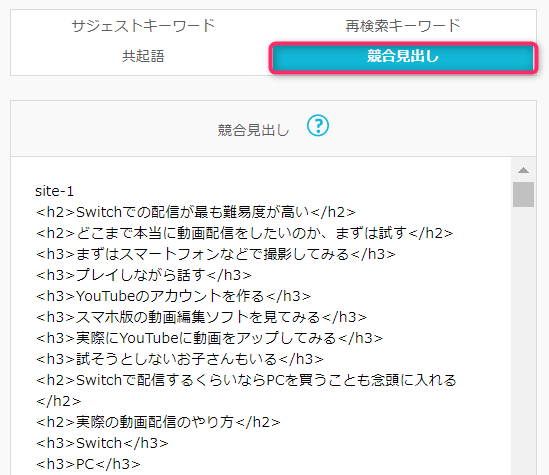The image size is (549, 475).
Task: Click the プレイしながら話す h3 line
Action: (143, 275)
